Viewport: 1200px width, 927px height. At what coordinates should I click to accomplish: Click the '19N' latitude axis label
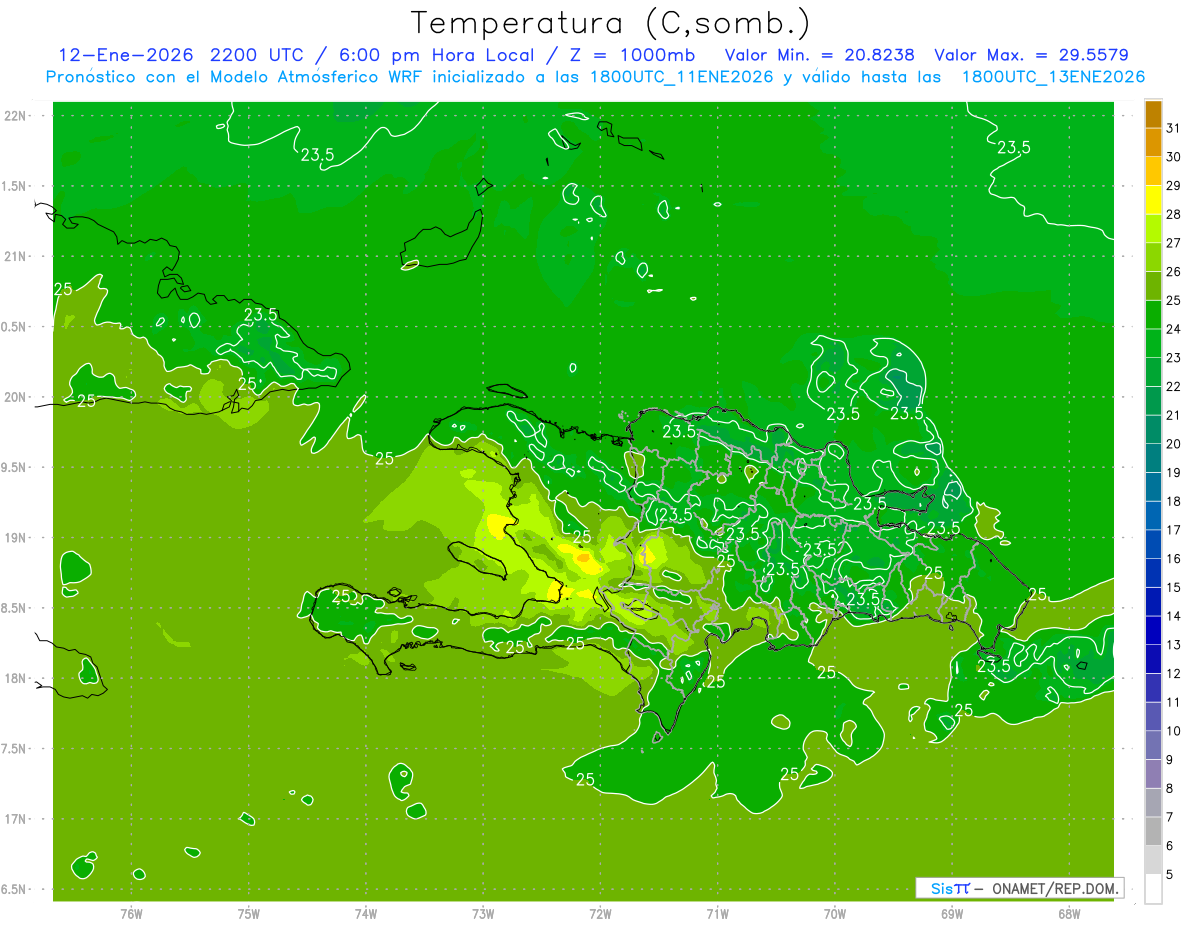(16, 538)
